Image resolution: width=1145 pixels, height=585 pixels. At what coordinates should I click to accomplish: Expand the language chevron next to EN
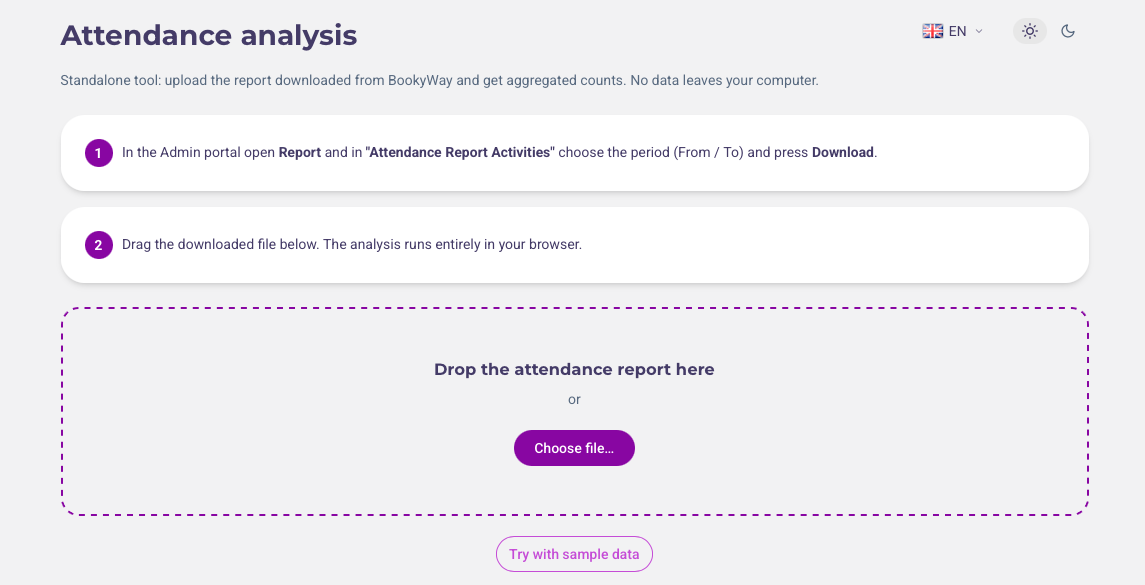pos(979,31)
